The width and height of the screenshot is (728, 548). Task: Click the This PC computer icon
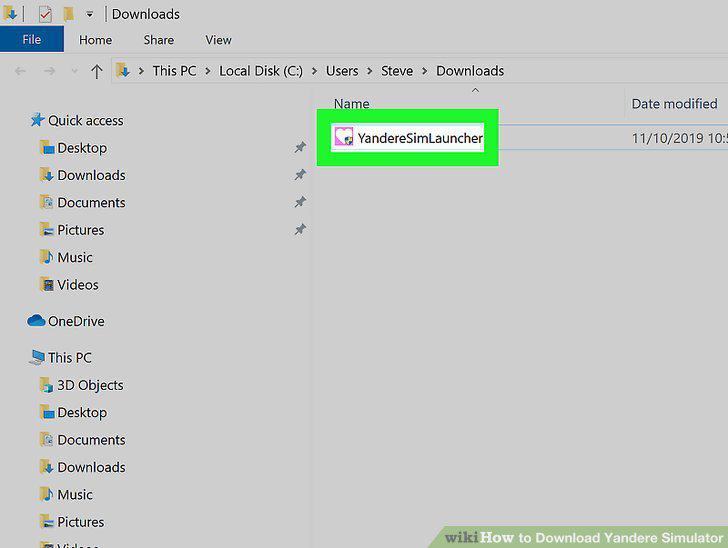(37, 358)
